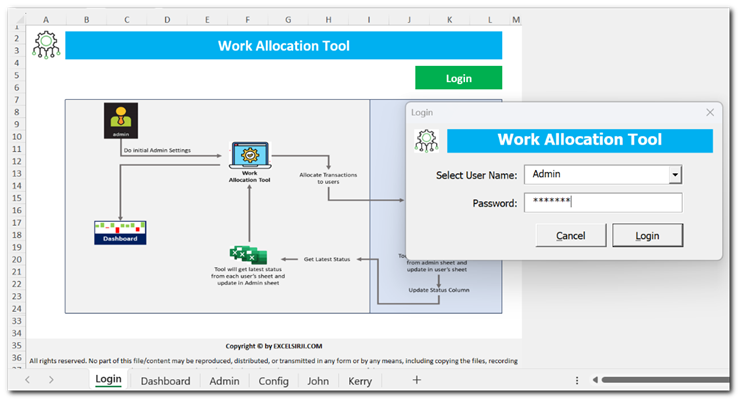The image size is (738, 399).
Task: Switch to the Dashboard sheet tab
Action: tap(165, 381)
